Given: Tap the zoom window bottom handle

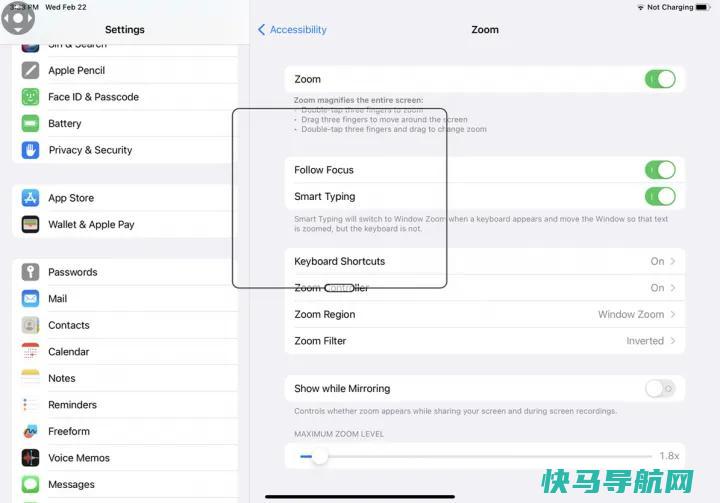Looking at the screenshot, I should [339, 288].
